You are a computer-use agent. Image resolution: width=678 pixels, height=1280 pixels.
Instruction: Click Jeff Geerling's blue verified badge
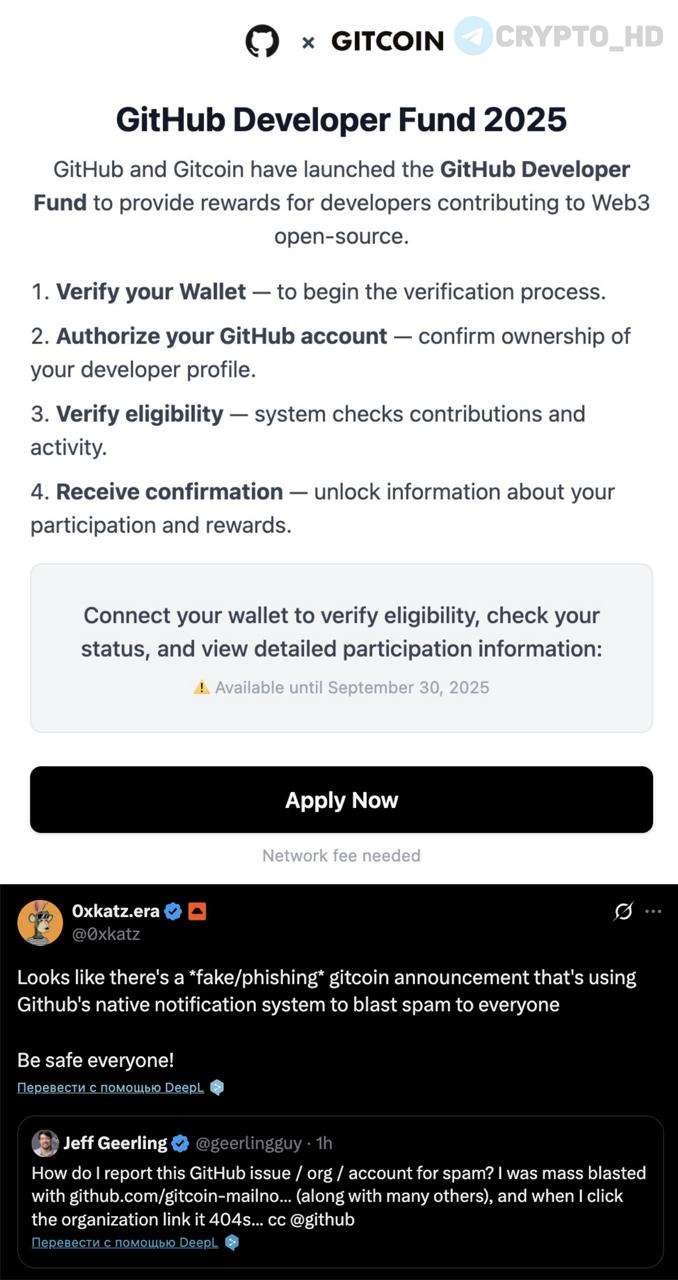tap(180, 1143)
